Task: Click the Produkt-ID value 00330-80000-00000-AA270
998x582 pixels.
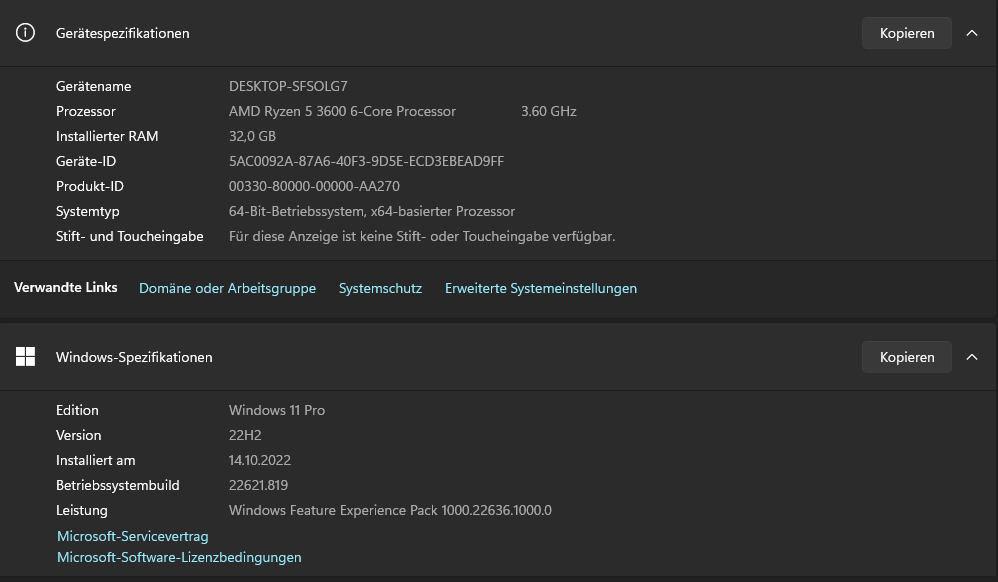Action: coord(314,186)
